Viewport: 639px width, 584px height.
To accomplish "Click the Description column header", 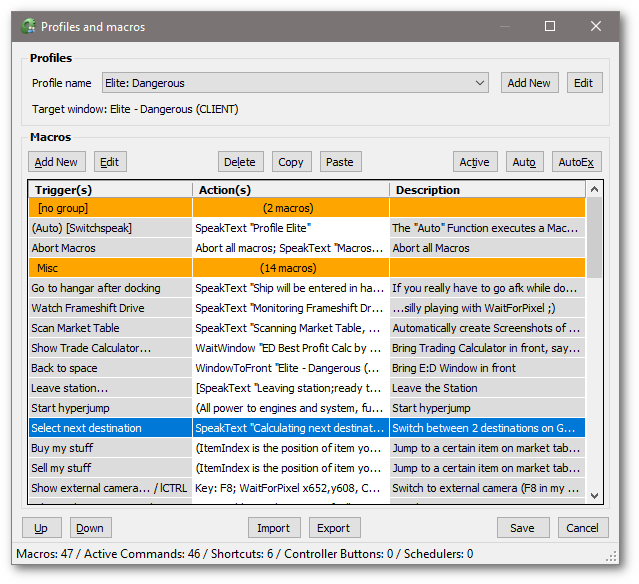I will [x=487, y=190].
